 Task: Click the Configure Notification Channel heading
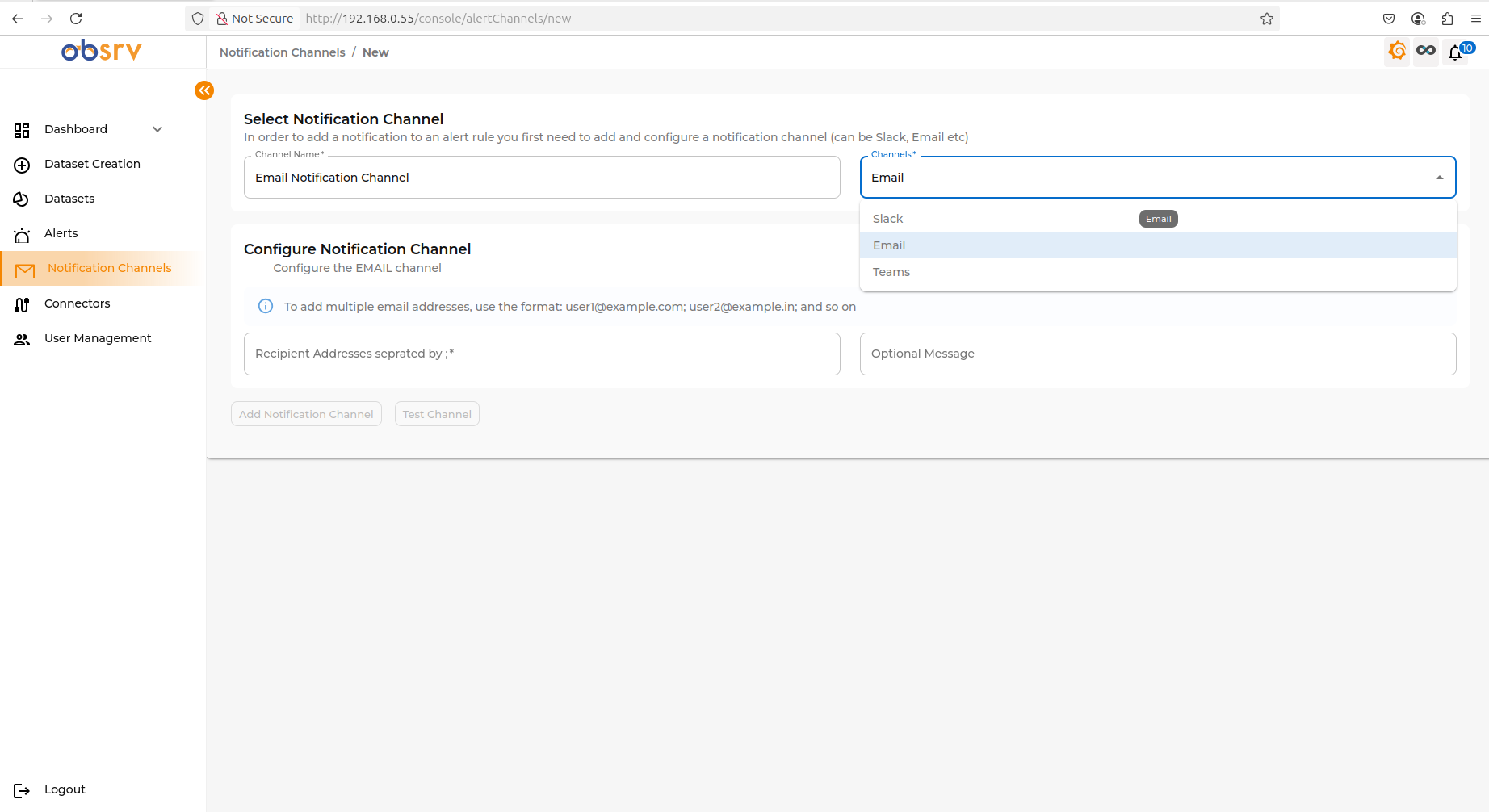tap(357, 249)
